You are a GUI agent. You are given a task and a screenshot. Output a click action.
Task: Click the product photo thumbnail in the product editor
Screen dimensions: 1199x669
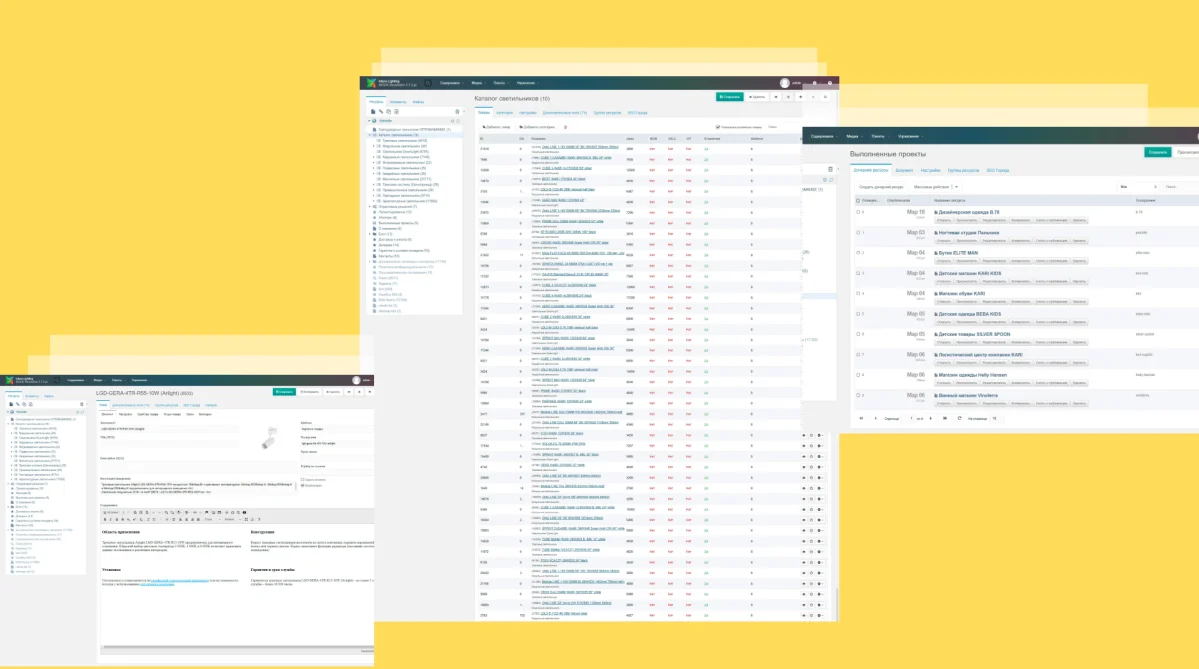270,437
